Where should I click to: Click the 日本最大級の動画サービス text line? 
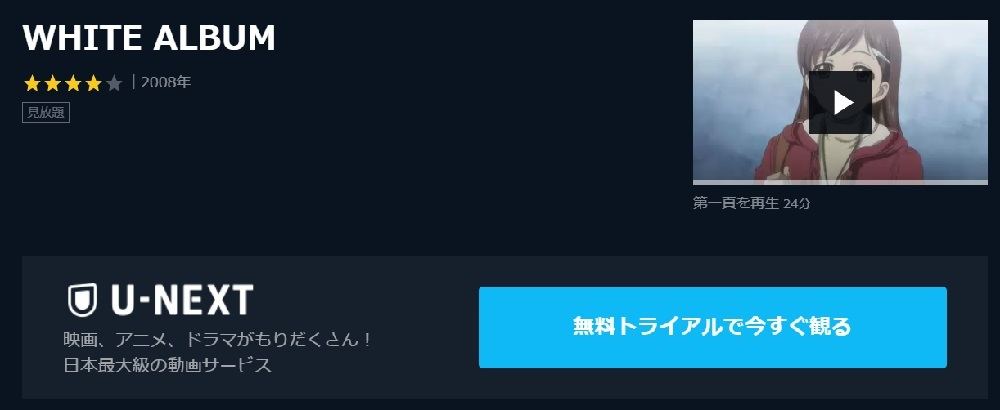pos(168,365)
